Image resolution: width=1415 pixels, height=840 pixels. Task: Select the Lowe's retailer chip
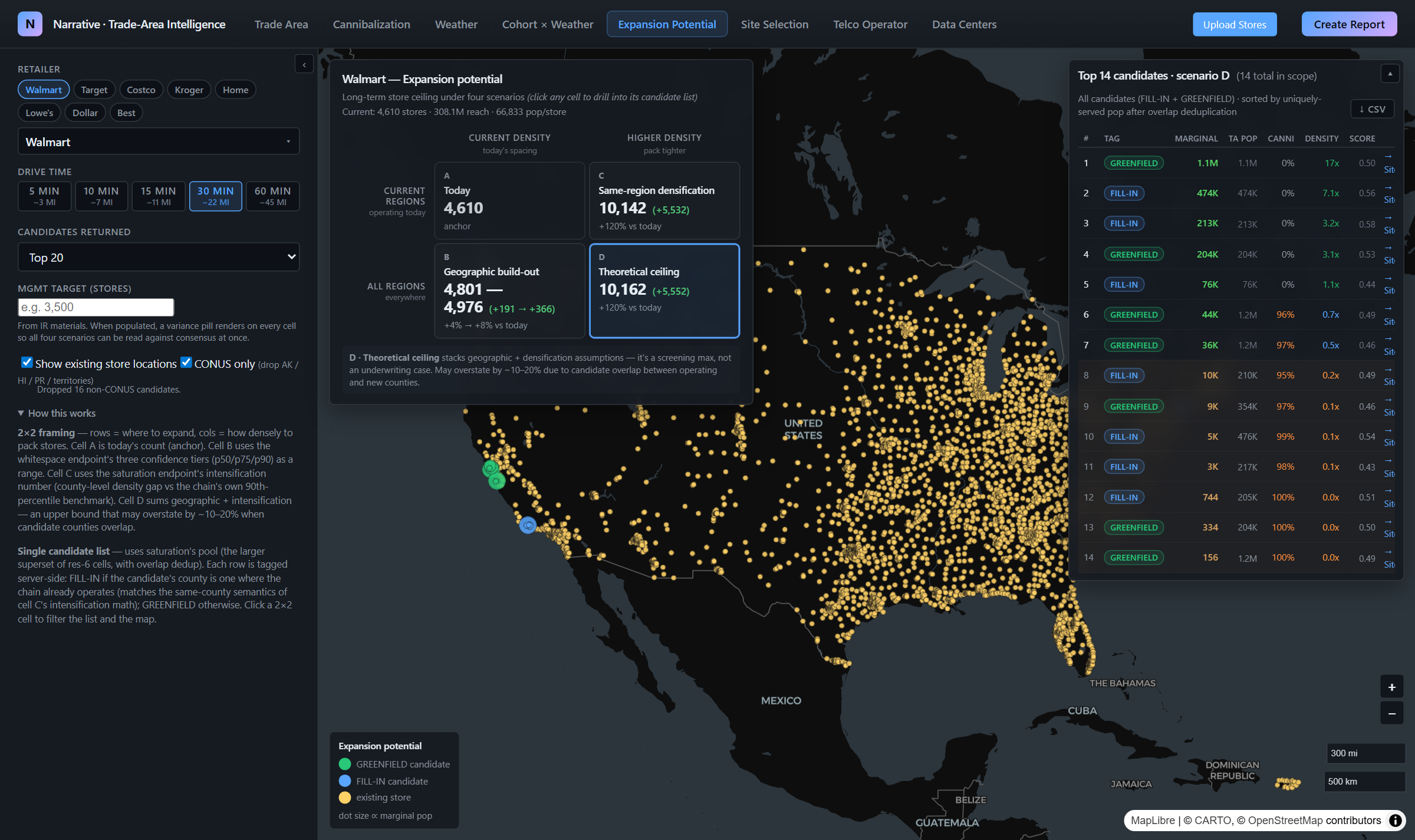(x=40, y=113)
